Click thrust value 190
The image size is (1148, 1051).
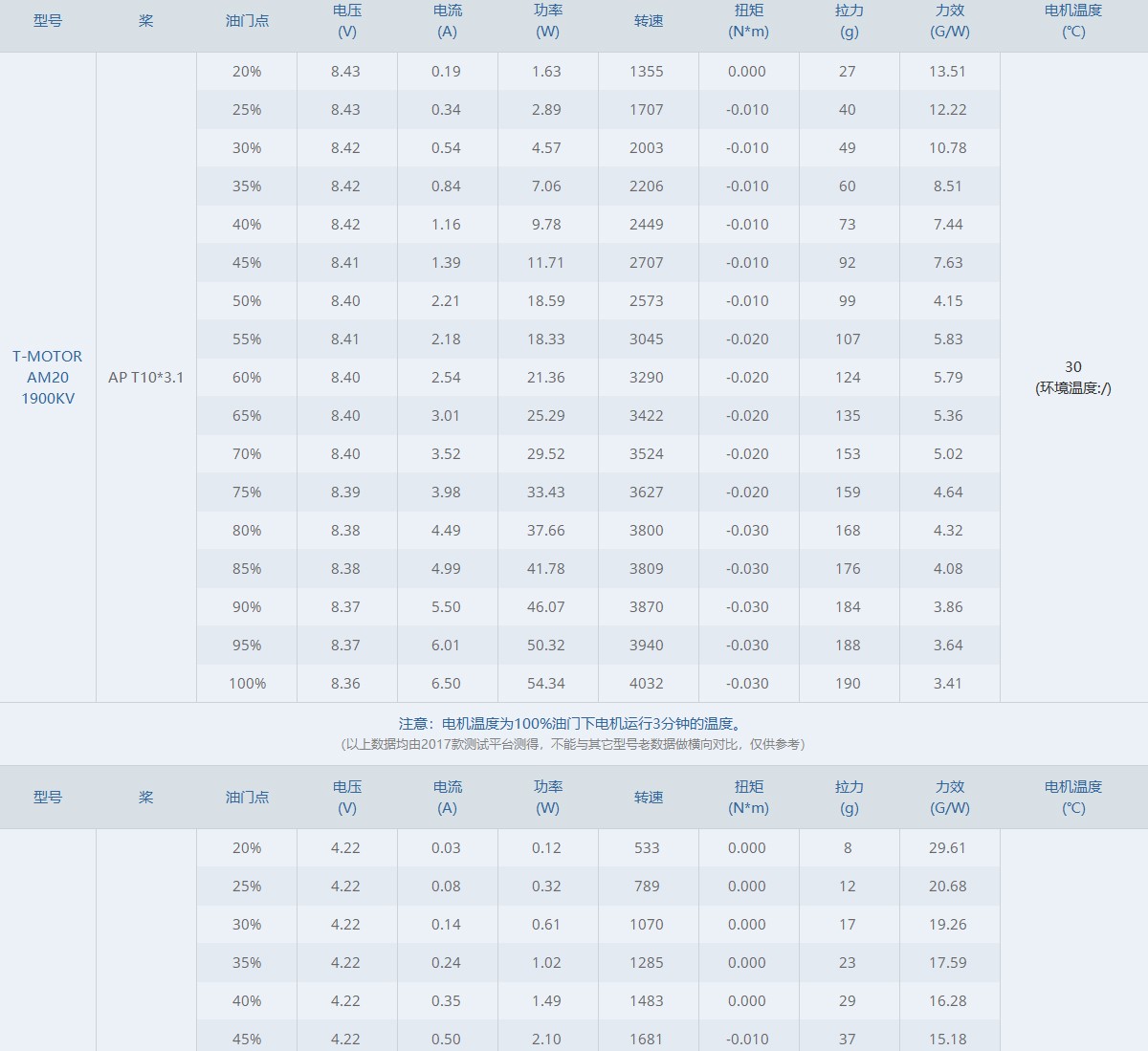[x=848, y=683]
